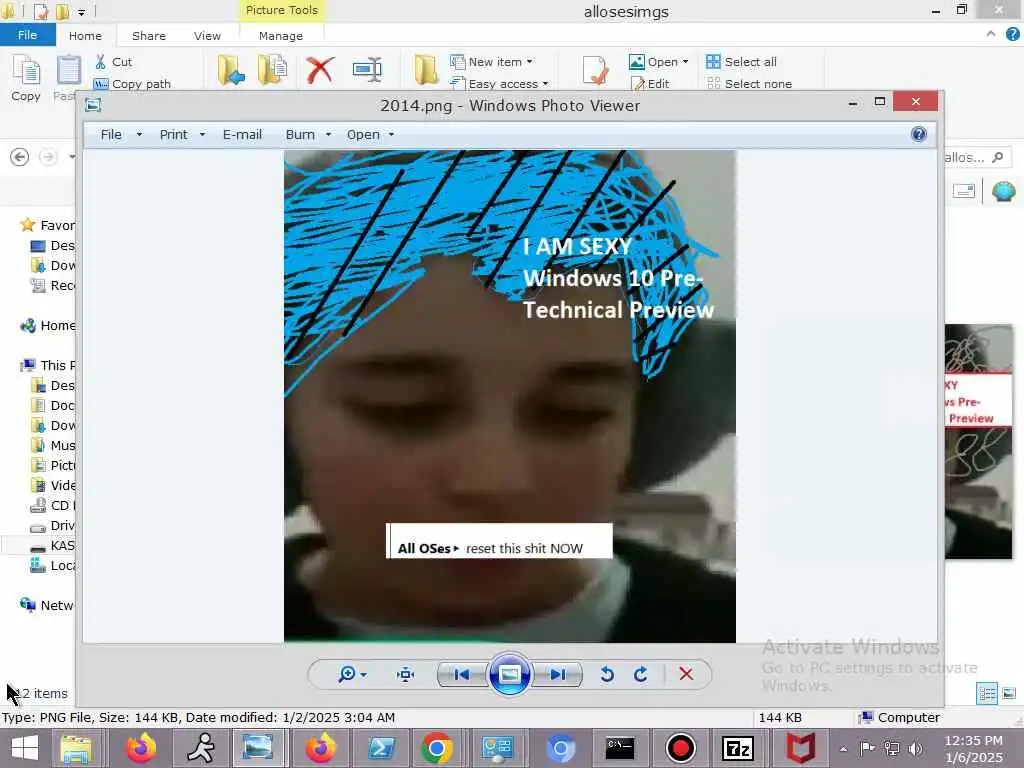Click the Actual size button
This screenshot has height=768, width=1024.
406,674
